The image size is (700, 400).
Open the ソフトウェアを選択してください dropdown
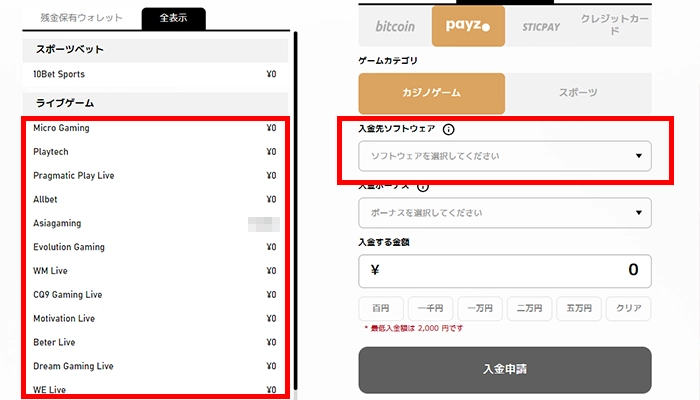(504, 156)
